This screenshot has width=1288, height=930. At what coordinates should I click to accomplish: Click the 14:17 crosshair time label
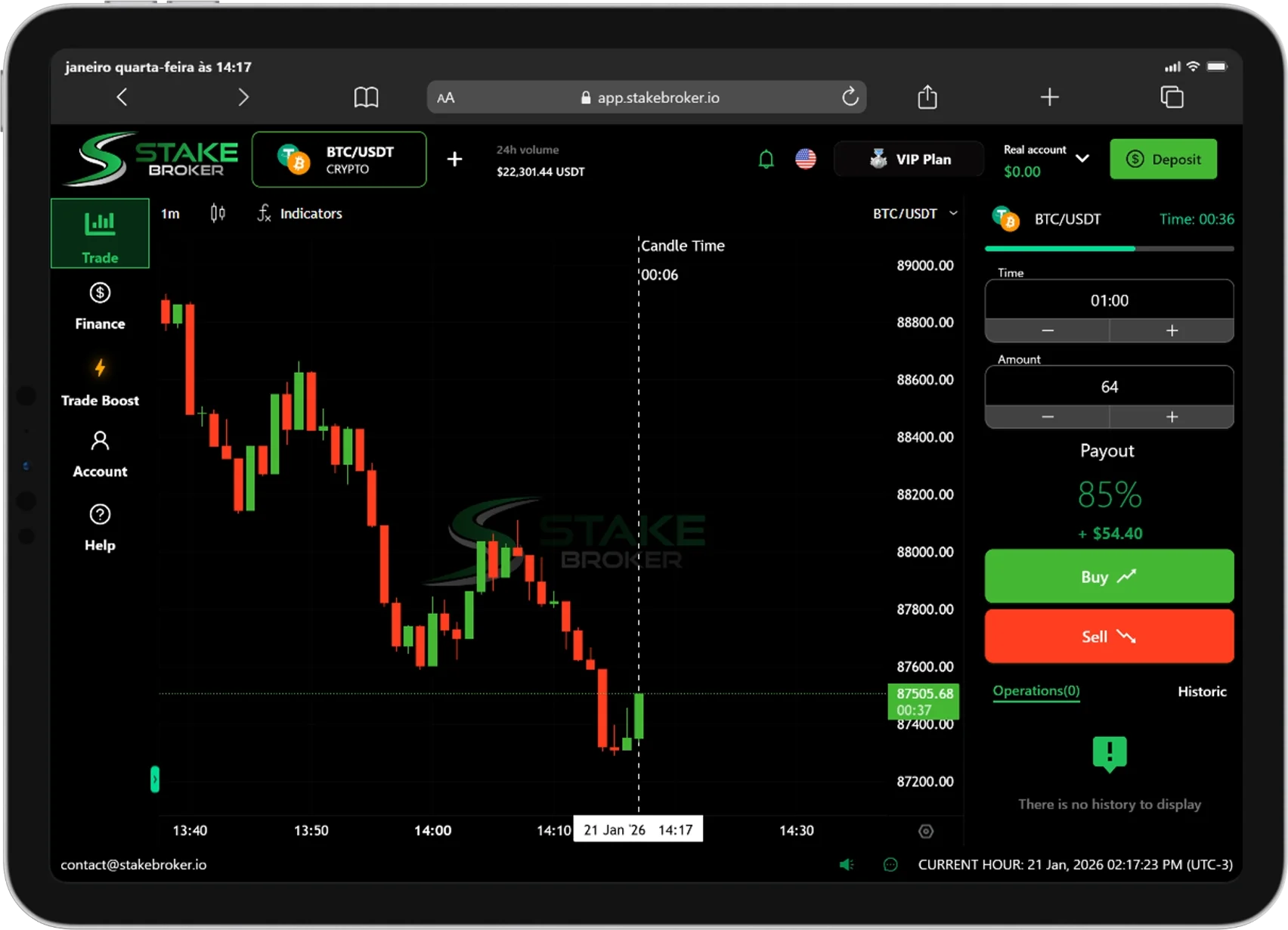pyautogui.click(x=638, y=829)
